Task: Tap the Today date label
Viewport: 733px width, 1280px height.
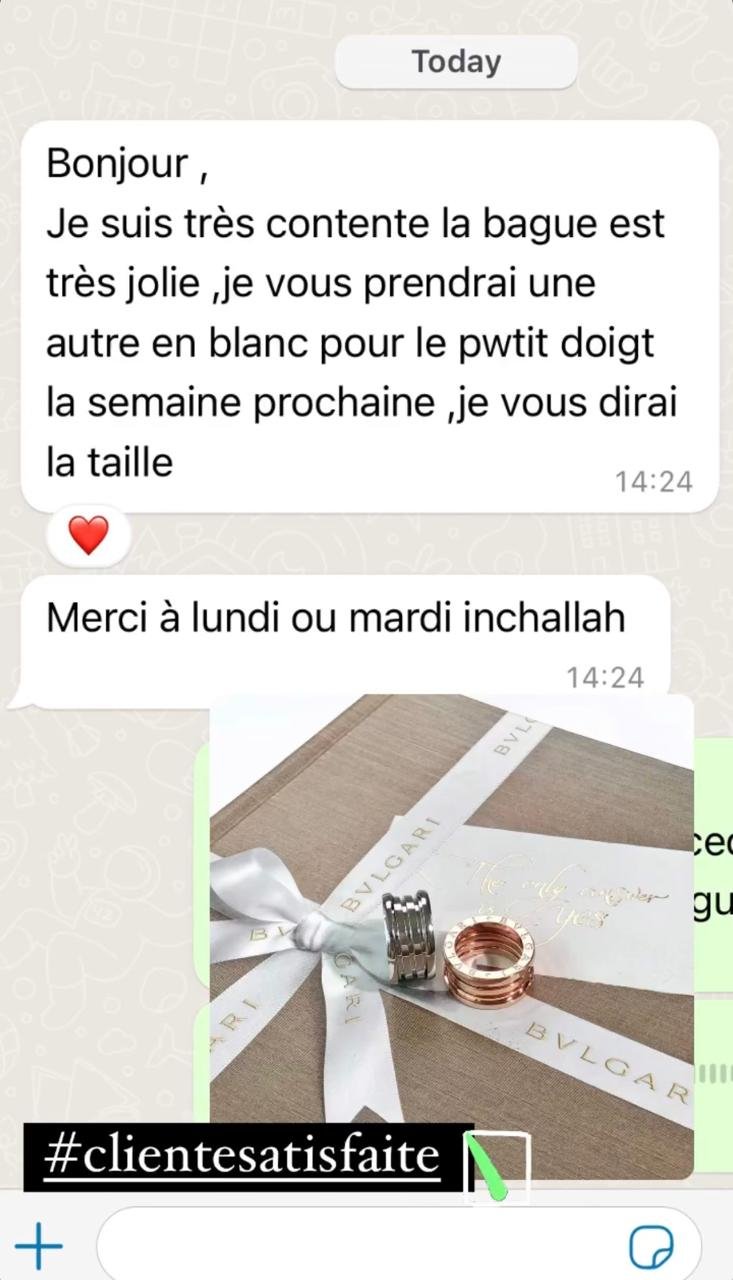Action: coord(456,62)
